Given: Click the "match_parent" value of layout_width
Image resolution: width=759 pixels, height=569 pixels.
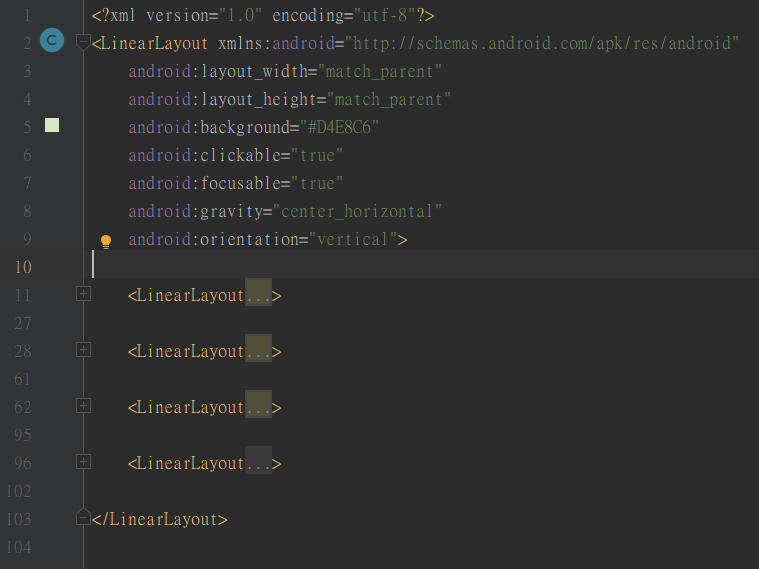Looking at the screenshot, I should pos(380,72).
